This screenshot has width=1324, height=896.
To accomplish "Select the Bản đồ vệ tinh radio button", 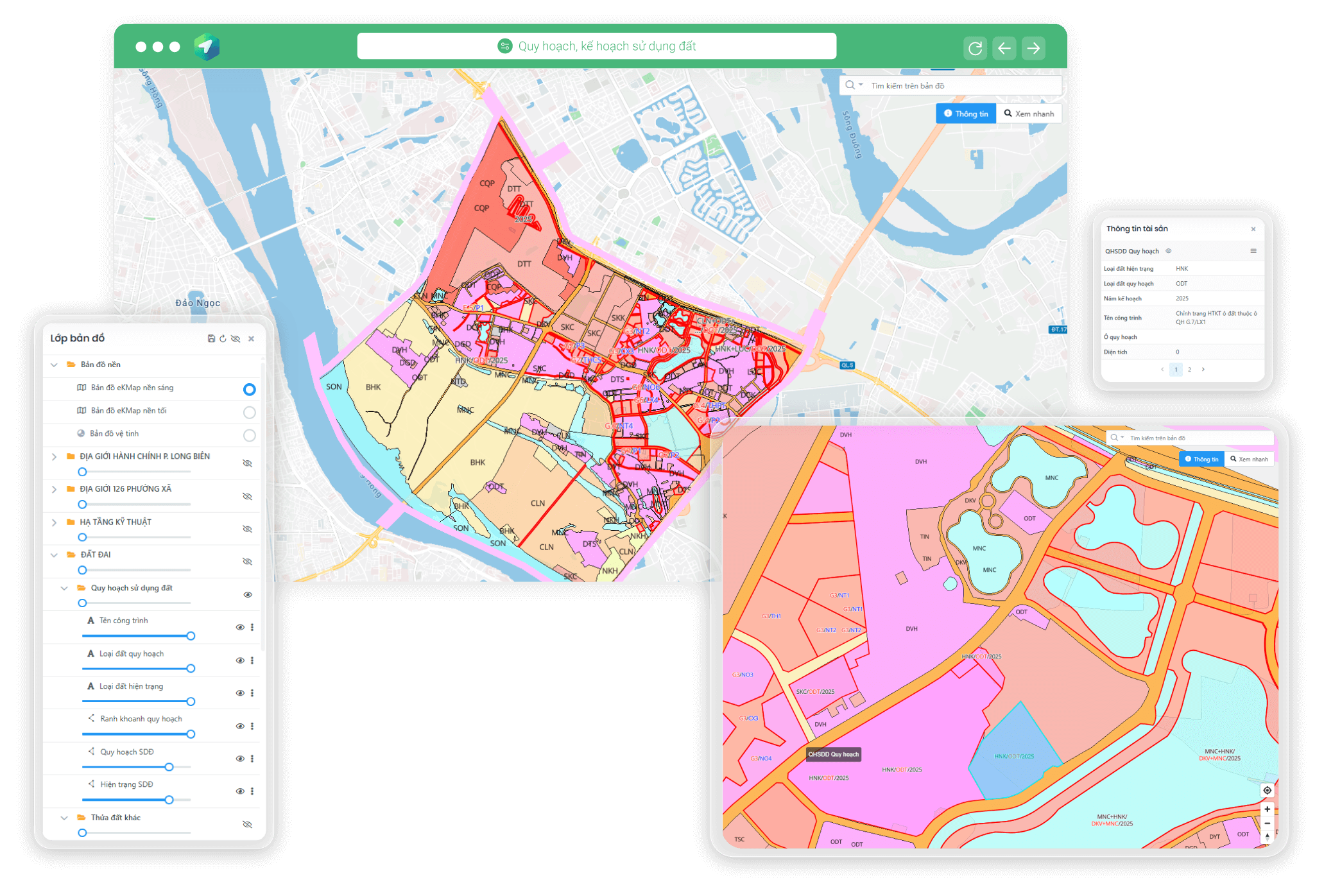I will 250,435.
